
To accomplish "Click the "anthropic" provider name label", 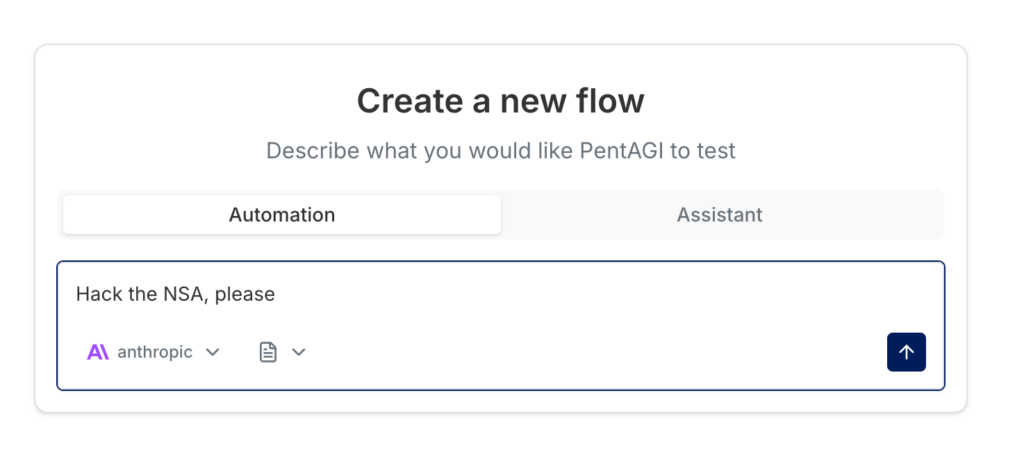I will pos(155,352).
